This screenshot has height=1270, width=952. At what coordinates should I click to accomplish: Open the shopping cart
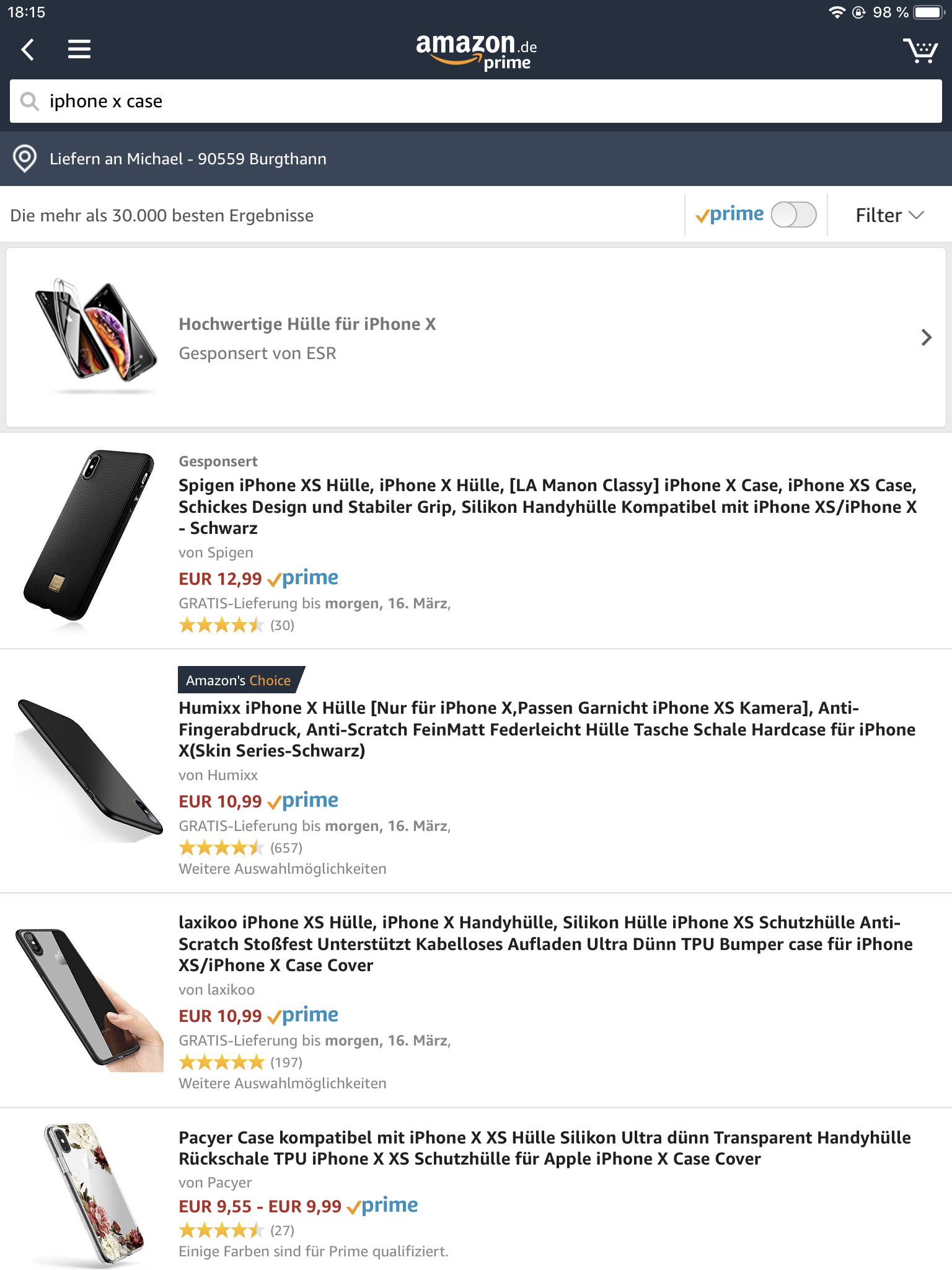(x=920, y=51)
